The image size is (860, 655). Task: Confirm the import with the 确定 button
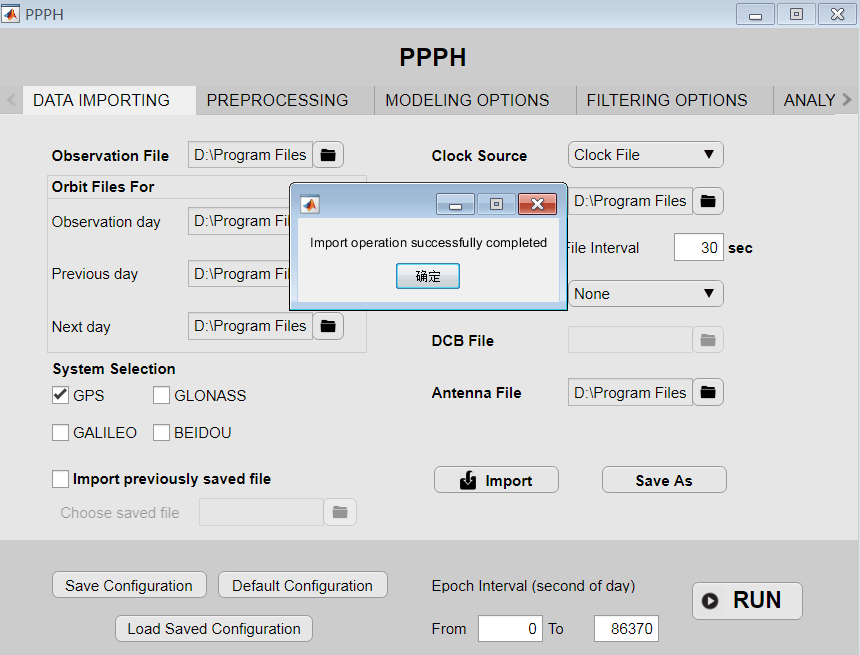[428, 277]
